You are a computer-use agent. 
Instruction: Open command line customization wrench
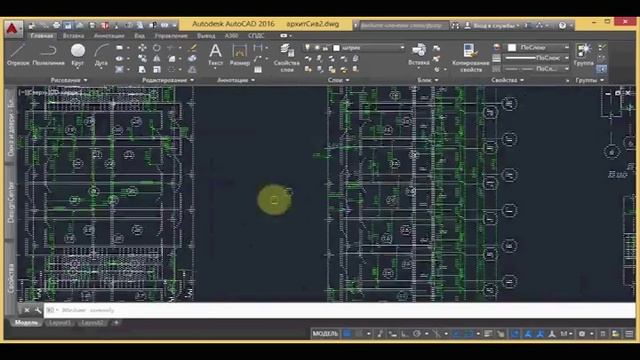pyautogui.click(x=38, y=310)
